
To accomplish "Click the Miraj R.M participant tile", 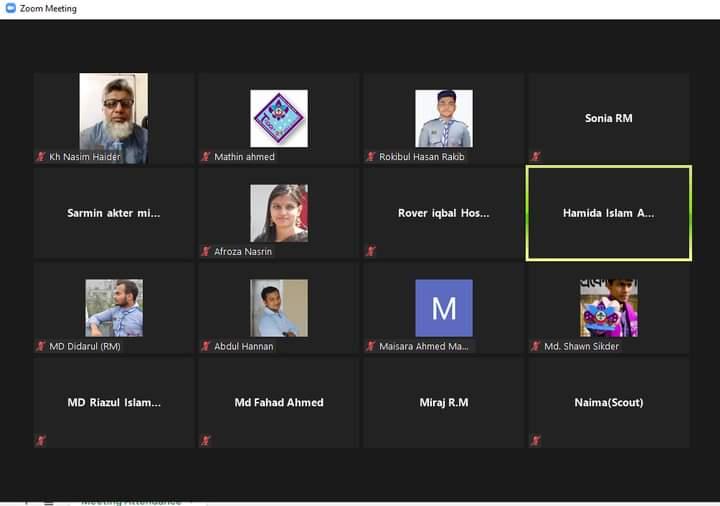I will point(443,402).
